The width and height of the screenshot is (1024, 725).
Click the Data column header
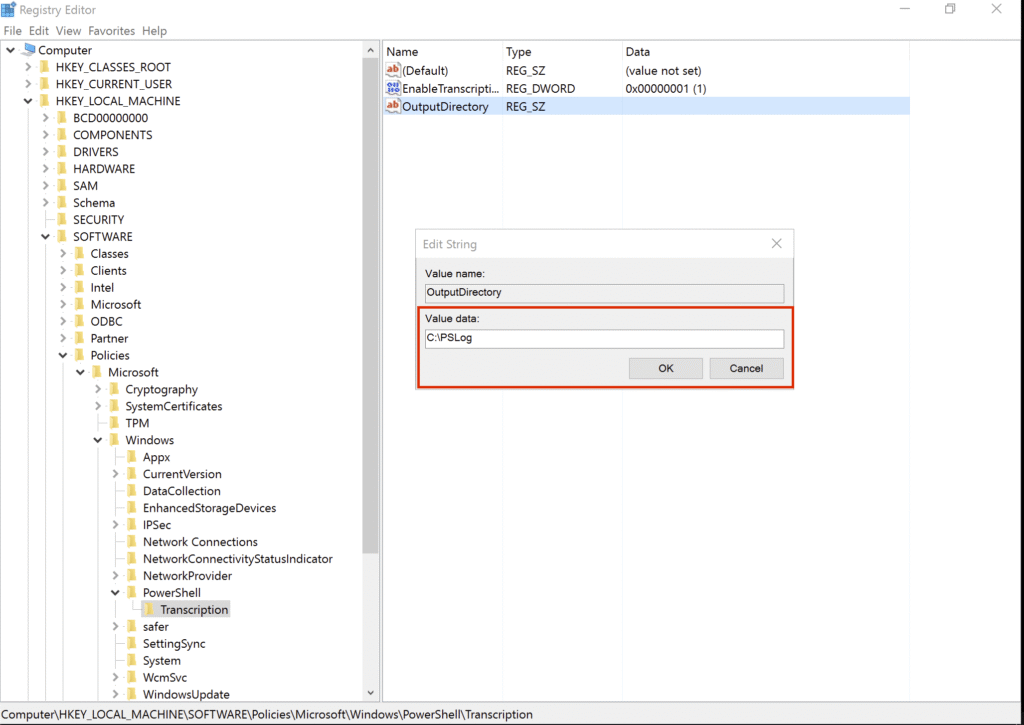(637, 51)
